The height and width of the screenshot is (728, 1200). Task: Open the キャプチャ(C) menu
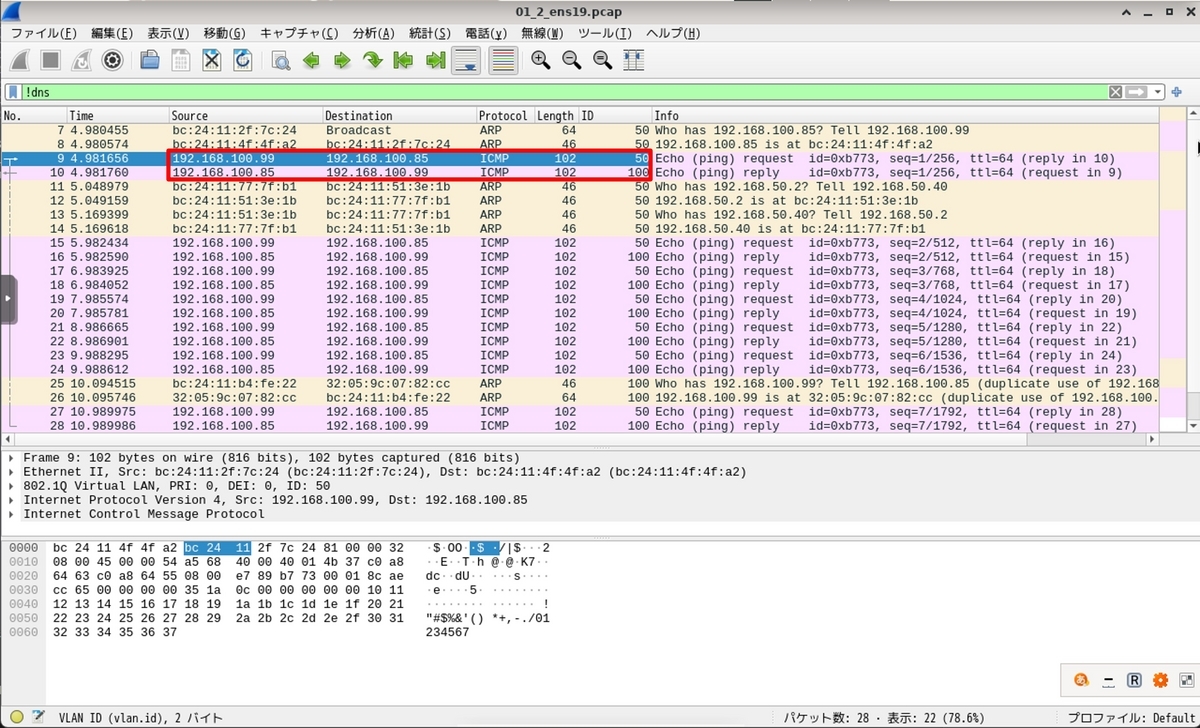coord(299,33)
